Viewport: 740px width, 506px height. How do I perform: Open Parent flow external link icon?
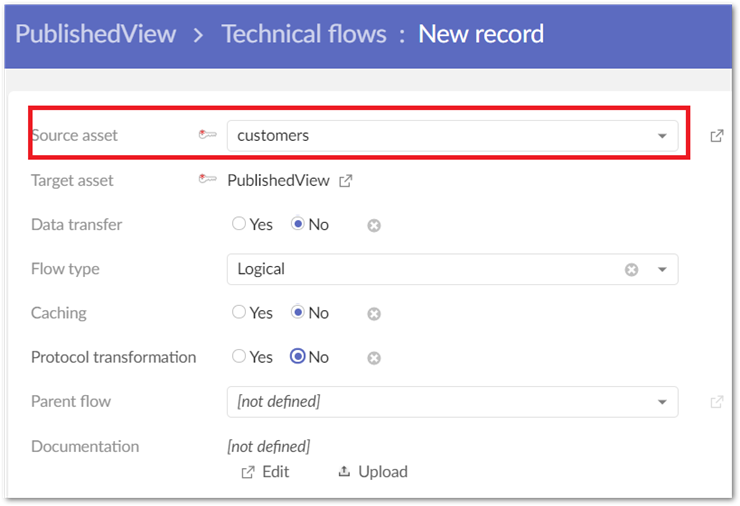pos(716,402)
